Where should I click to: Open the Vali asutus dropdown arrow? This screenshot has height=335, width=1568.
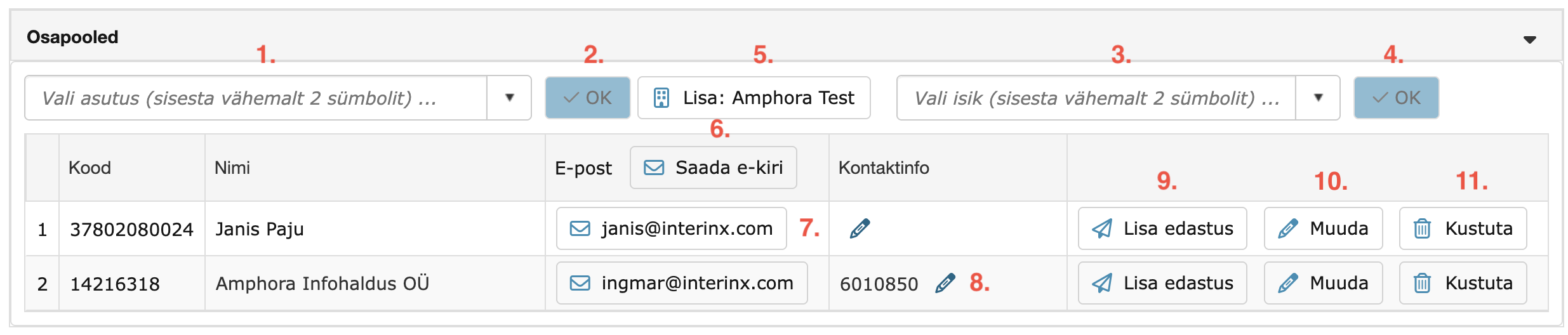tap(509, 98)
